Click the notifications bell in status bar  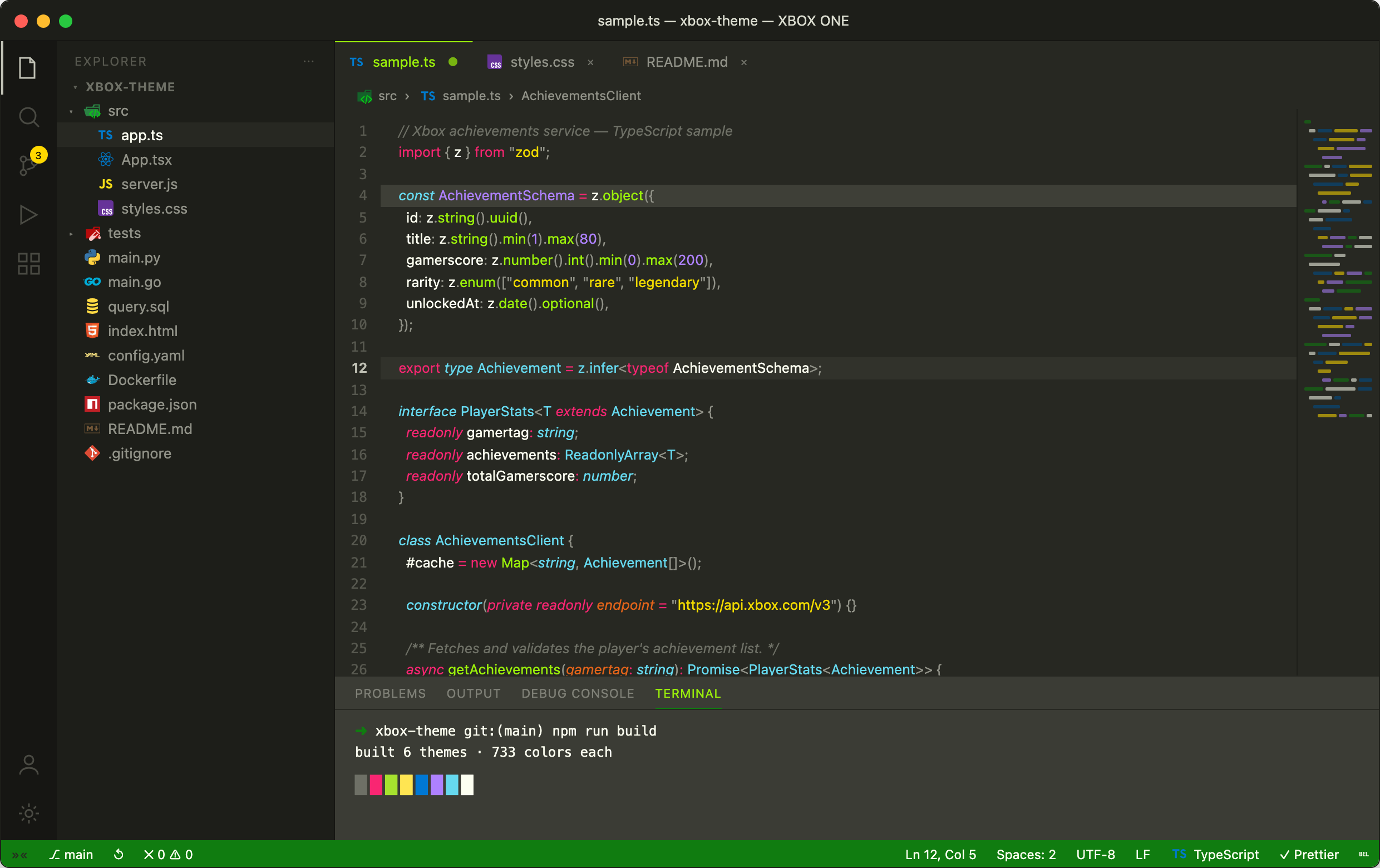pyautogui.click(x=1363, y=854)
